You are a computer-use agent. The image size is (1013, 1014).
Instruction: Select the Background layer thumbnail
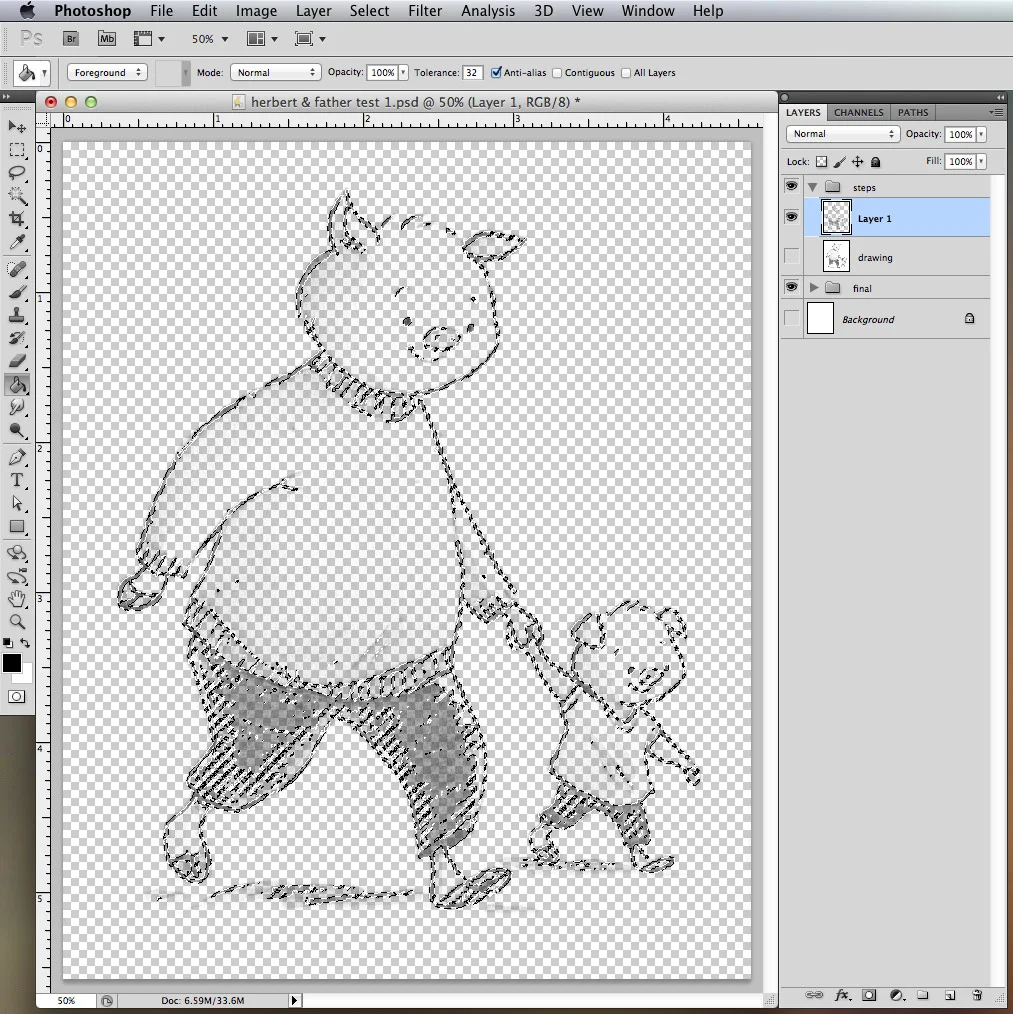pyautogui.click(x=820, y=318)
